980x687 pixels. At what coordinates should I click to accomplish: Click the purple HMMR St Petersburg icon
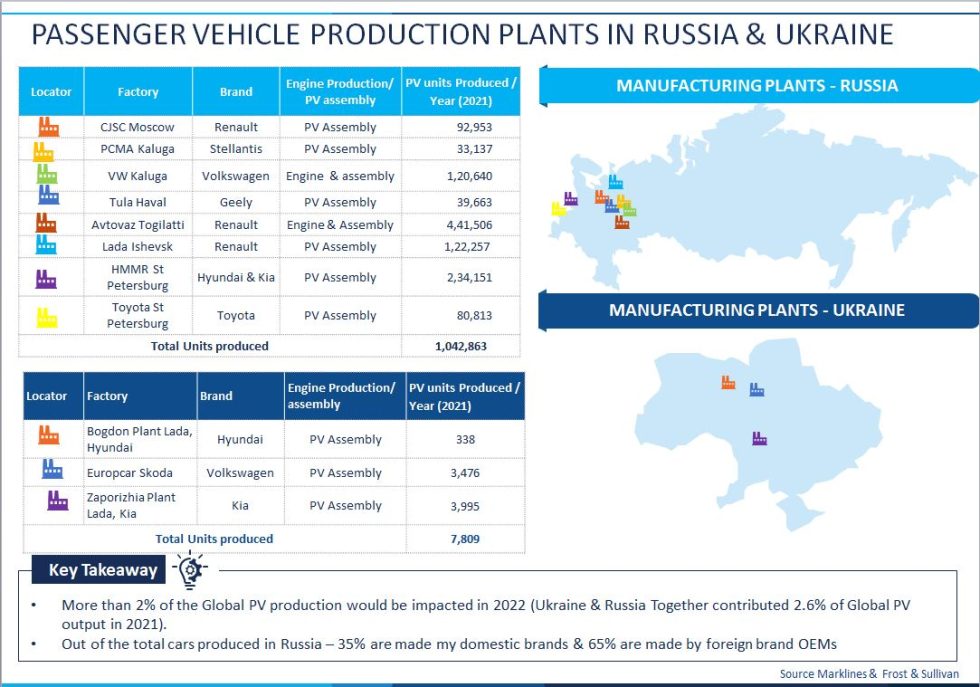coord(47,278)
